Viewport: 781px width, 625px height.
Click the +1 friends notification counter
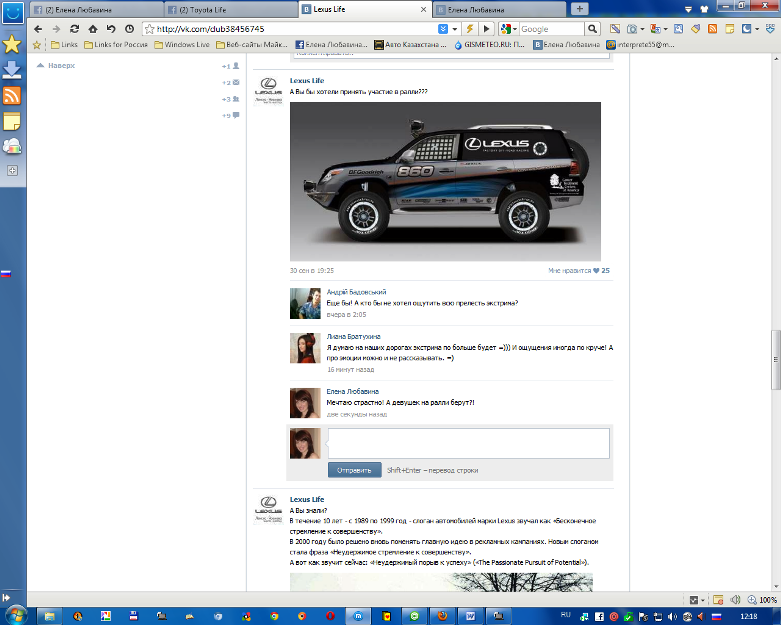pyautogui.click(x=231, y=66)
